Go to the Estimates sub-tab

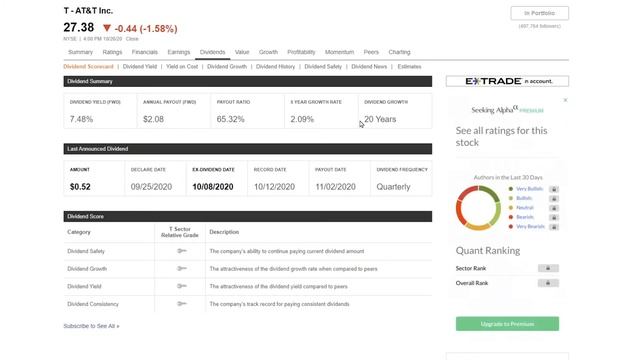pyautogui.click(x=409, y=67)
